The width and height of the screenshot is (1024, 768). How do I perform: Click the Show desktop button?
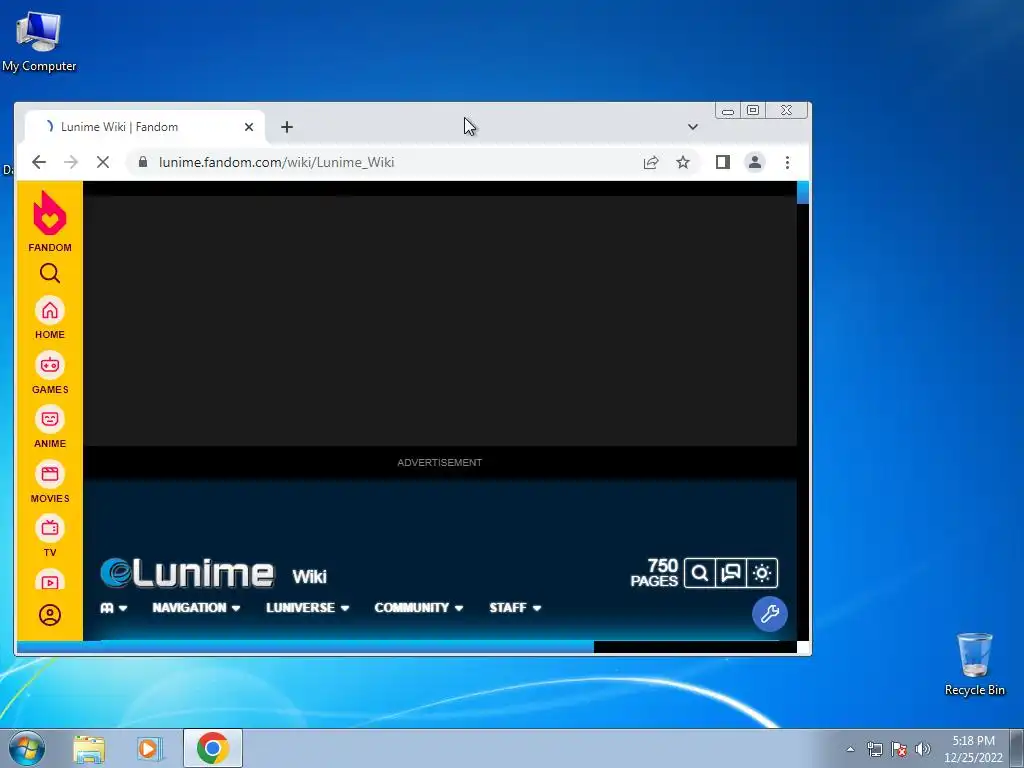1017,748
